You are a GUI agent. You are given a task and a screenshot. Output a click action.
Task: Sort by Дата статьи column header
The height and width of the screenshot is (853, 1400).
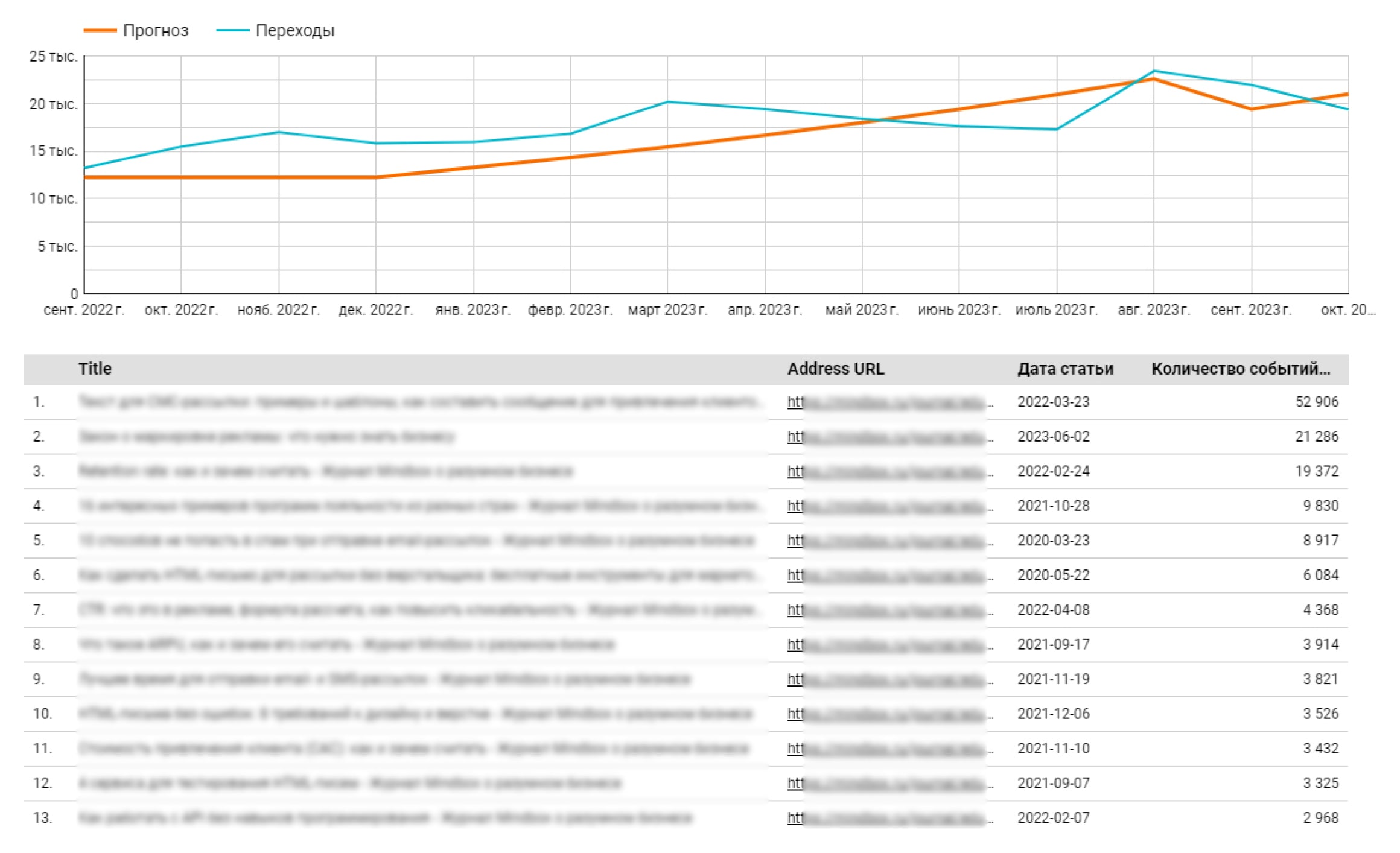pos(1065,369)
